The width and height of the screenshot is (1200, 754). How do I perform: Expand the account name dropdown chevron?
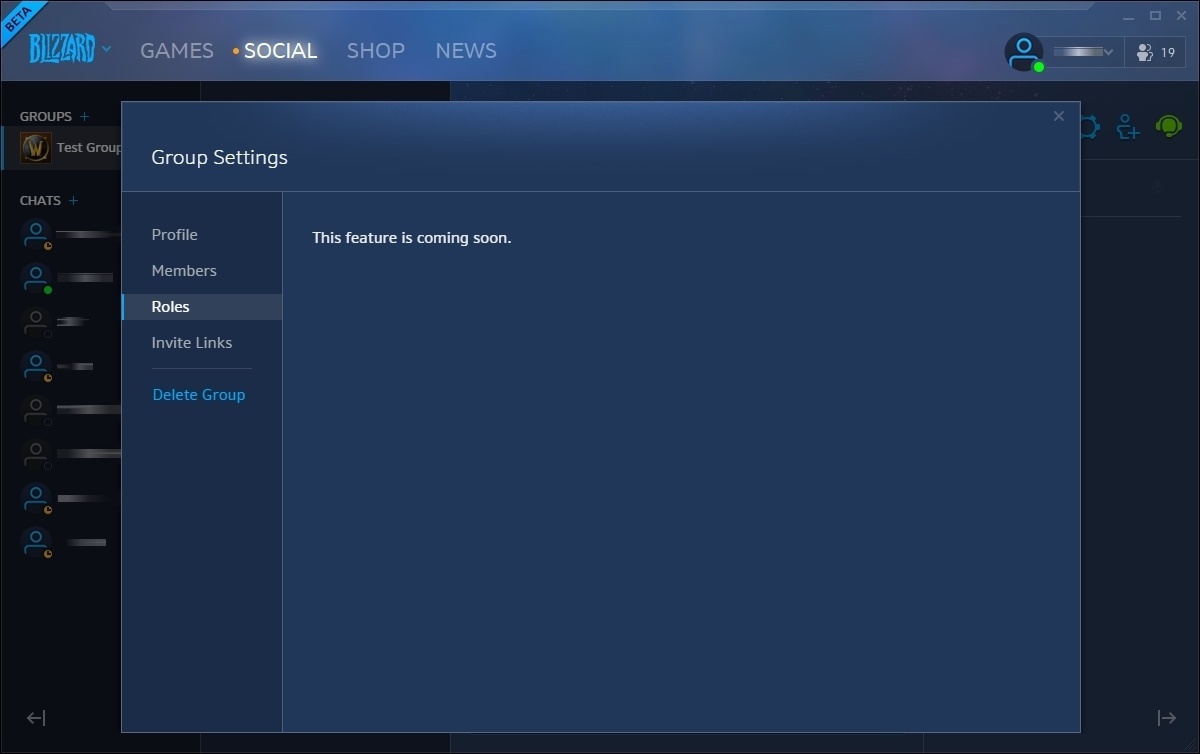point(1108,52)
